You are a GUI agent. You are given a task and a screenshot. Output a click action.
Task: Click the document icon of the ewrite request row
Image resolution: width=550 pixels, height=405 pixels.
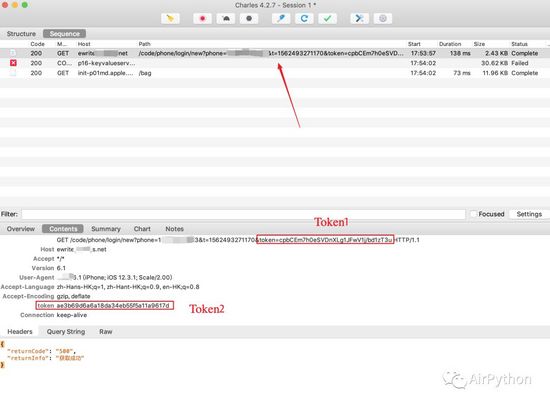point(13,53)
